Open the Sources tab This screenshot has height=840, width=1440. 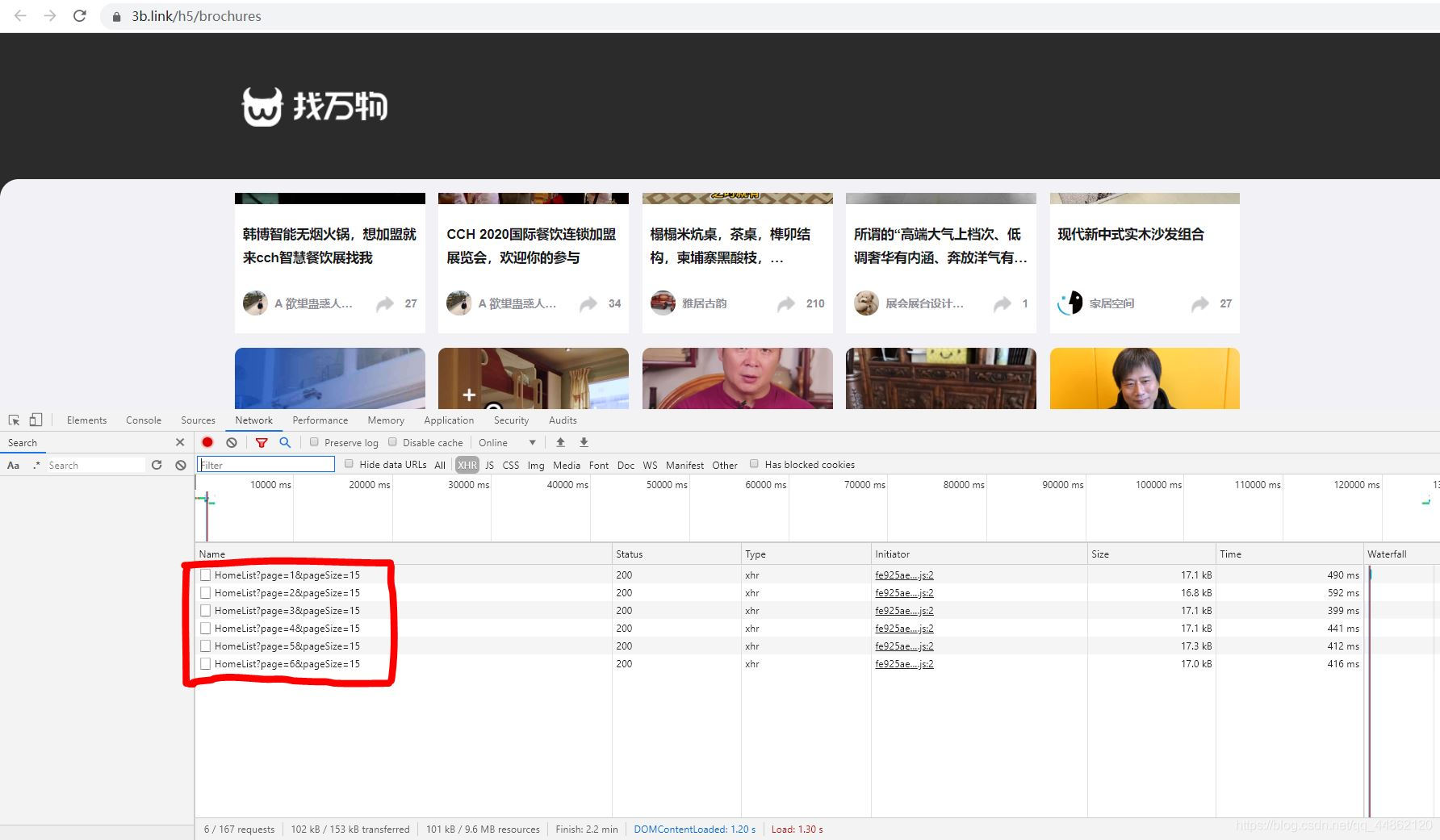pos(198,420)
